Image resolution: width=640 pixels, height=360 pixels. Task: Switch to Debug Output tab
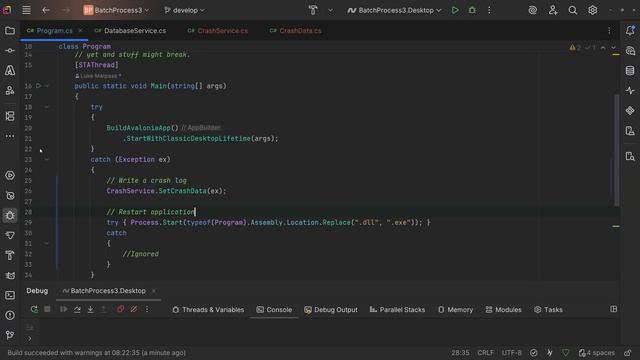331,310
